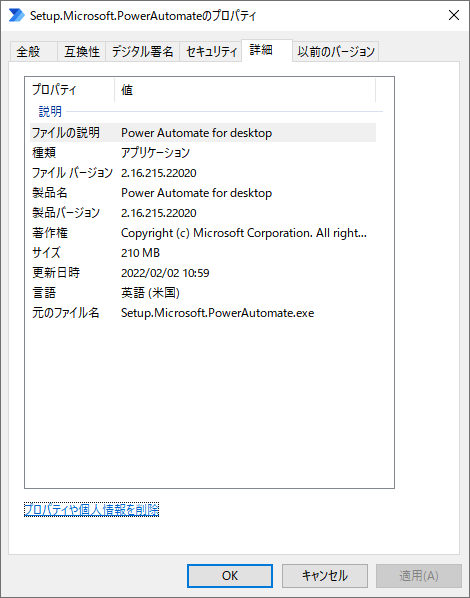
Task: Click the プロパティや個人情報を削除 link
Action: pos(91,510)
